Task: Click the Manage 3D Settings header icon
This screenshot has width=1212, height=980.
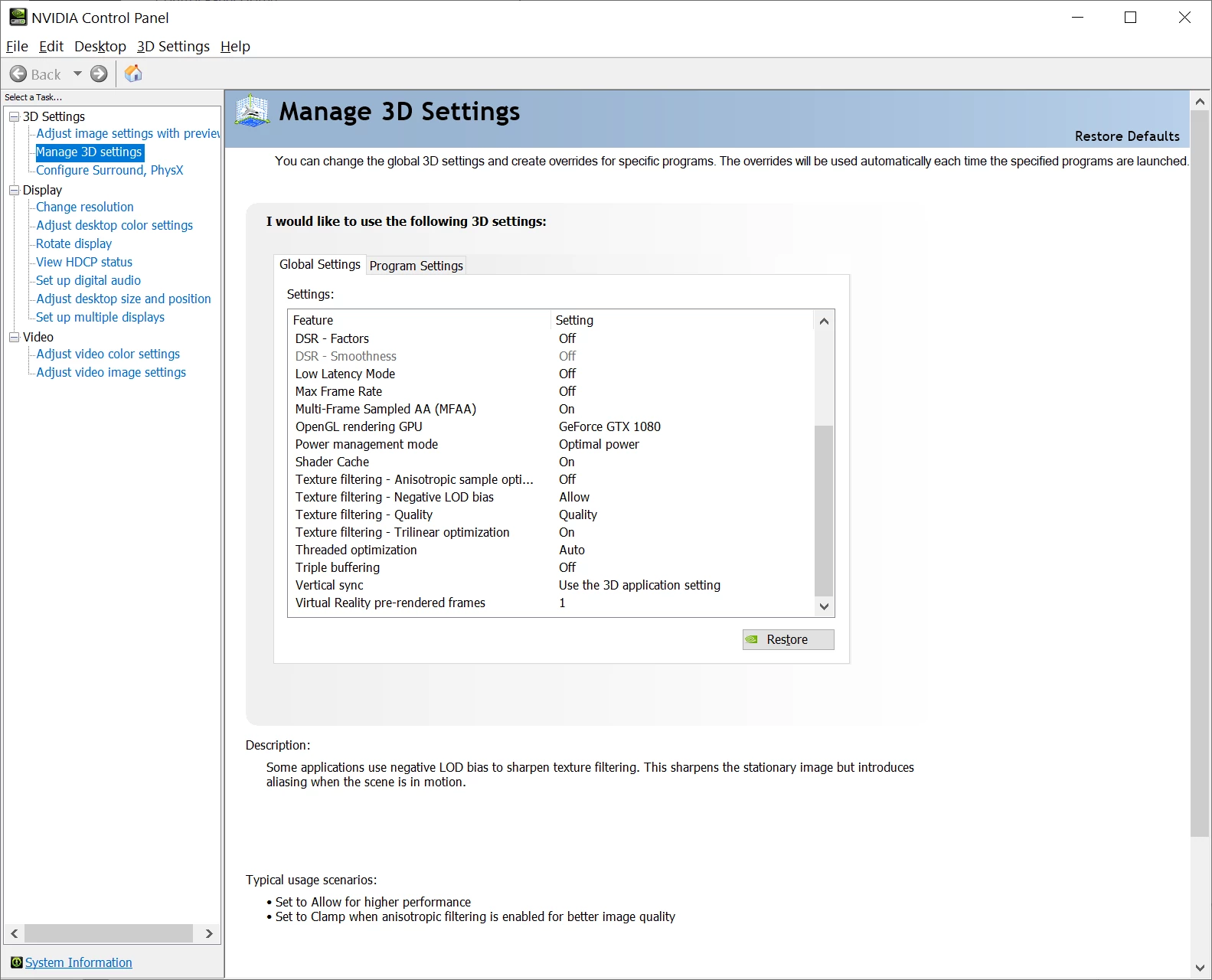Action: pos(252,111)
